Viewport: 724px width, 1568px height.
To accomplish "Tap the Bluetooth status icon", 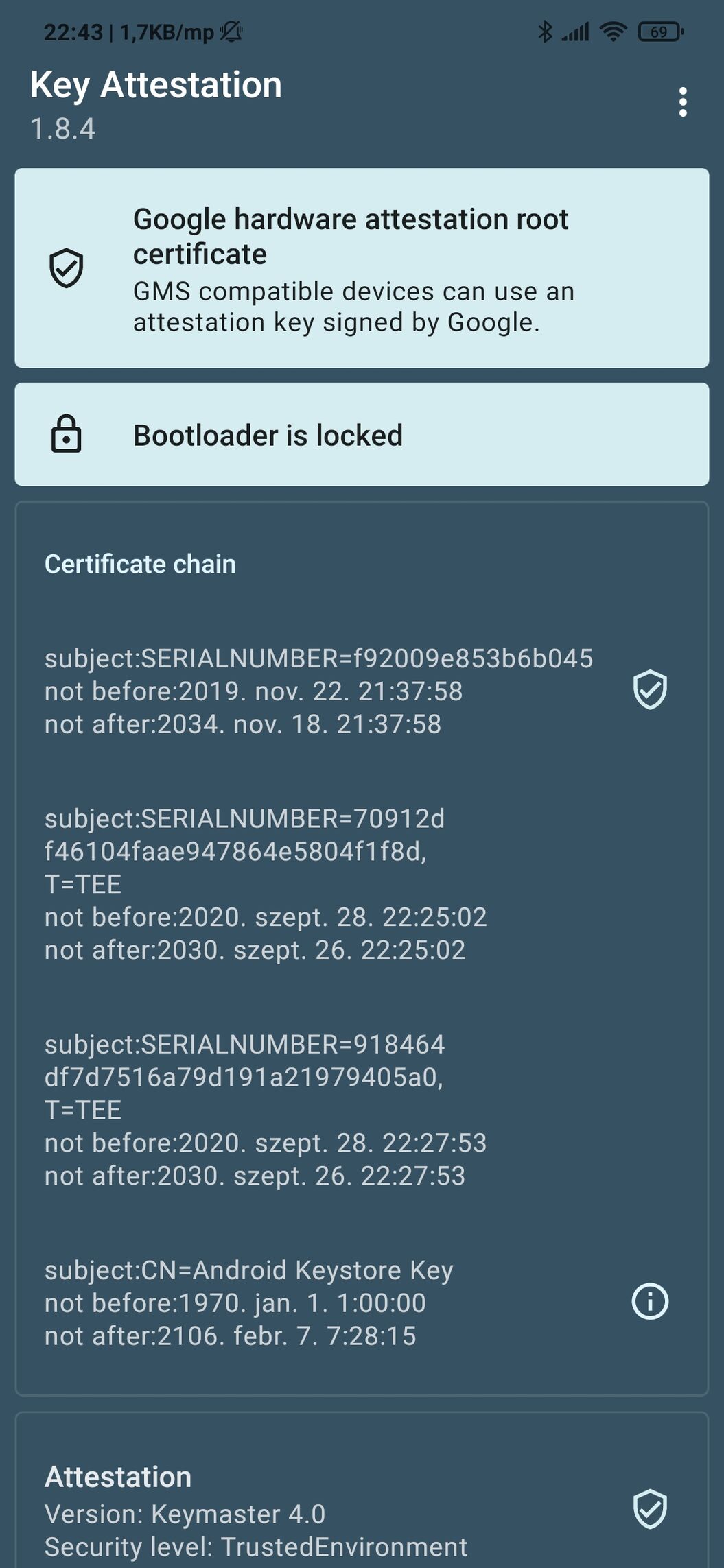I will click(545, 32).
